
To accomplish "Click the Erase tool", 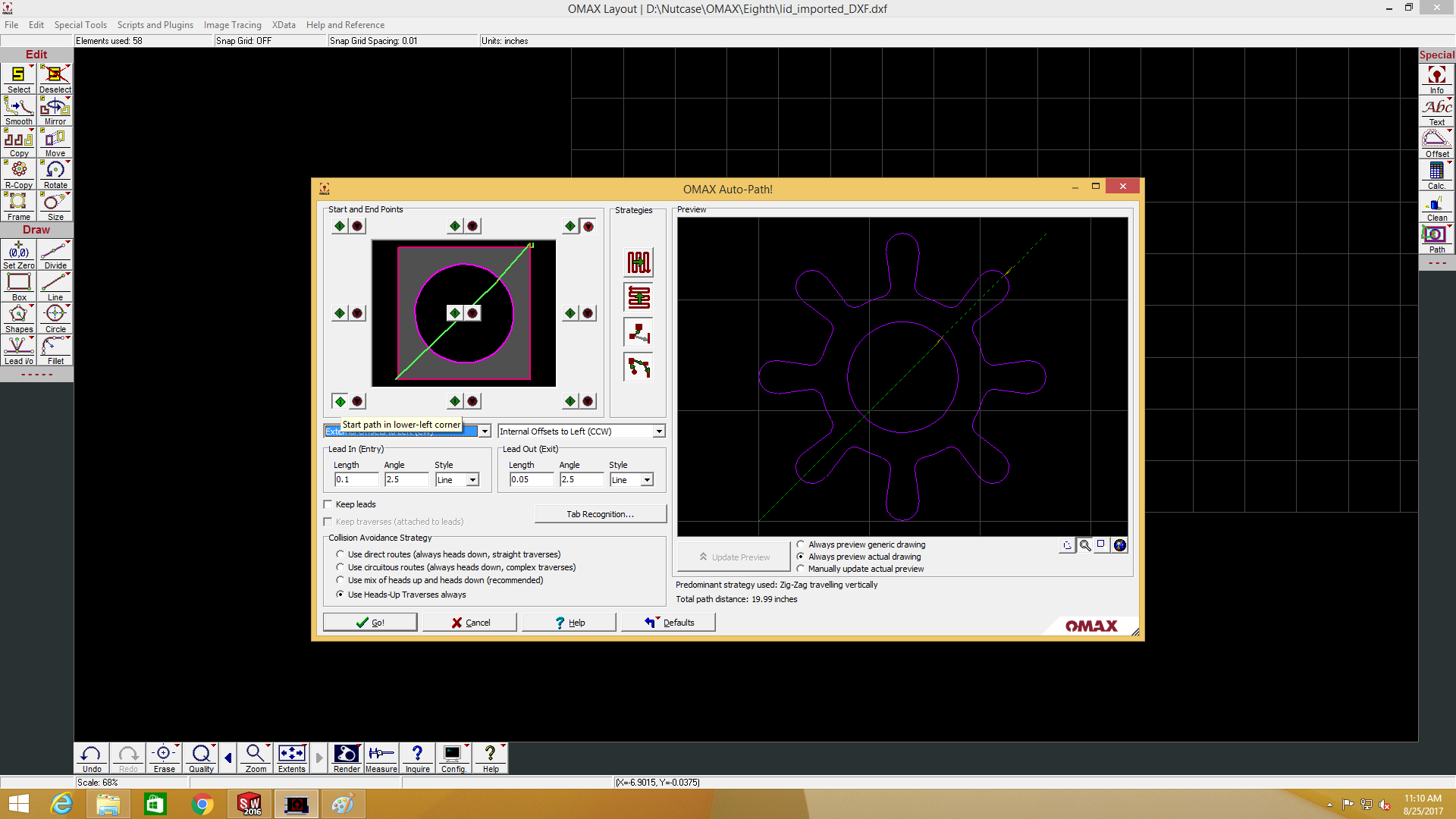I will pos(164,758).
